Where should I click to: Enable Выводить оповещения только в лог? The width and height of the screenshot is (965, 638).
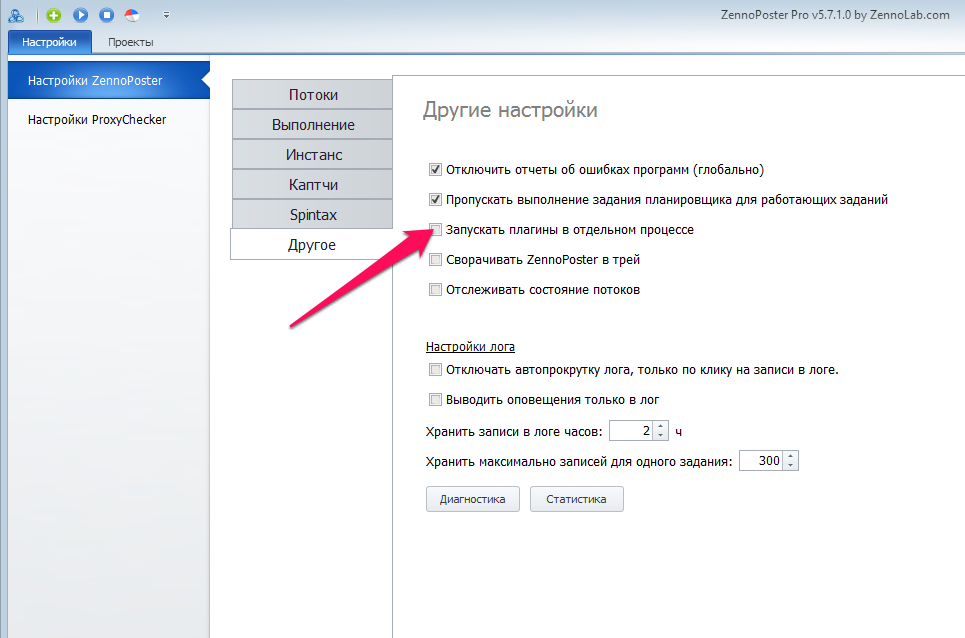pyautogui.click(x=435, y=400)
